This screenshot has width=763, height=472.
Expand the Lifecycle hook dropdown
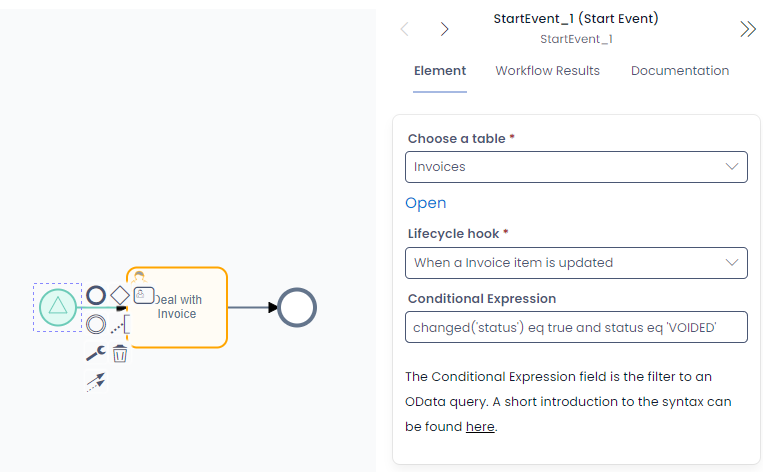coord(576,263)
